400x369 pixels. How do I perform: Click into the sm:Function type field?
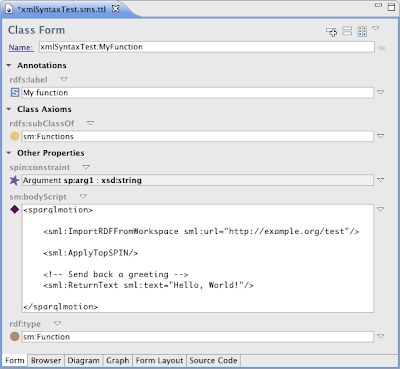coord(198,337)
